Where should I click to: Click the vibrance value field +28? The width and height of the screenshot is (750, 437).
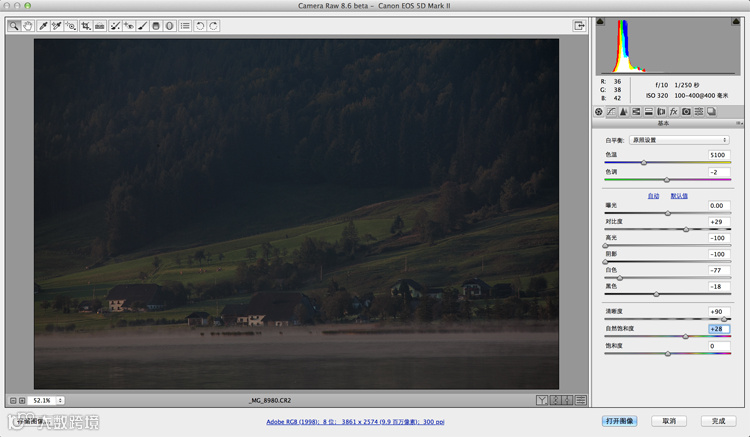719,328
